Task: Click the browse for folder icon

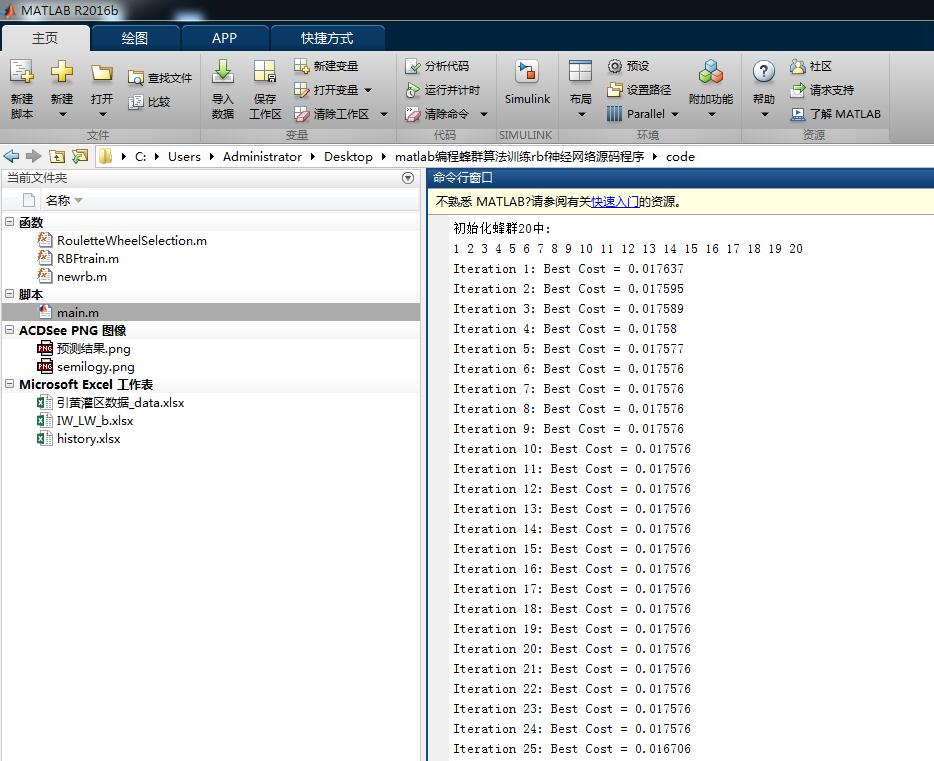Action: coord(80,157)
